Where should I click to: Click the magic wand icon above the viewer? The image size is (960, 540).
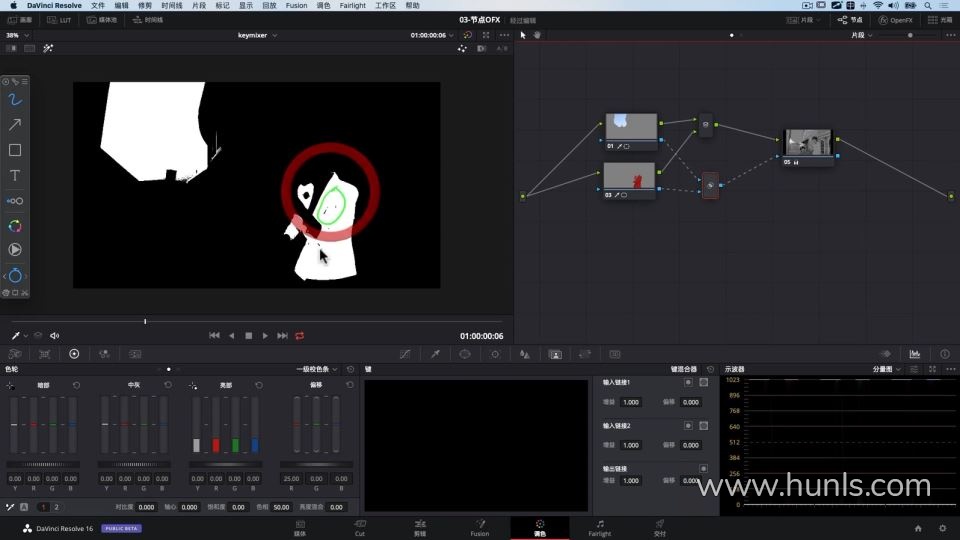48,48
